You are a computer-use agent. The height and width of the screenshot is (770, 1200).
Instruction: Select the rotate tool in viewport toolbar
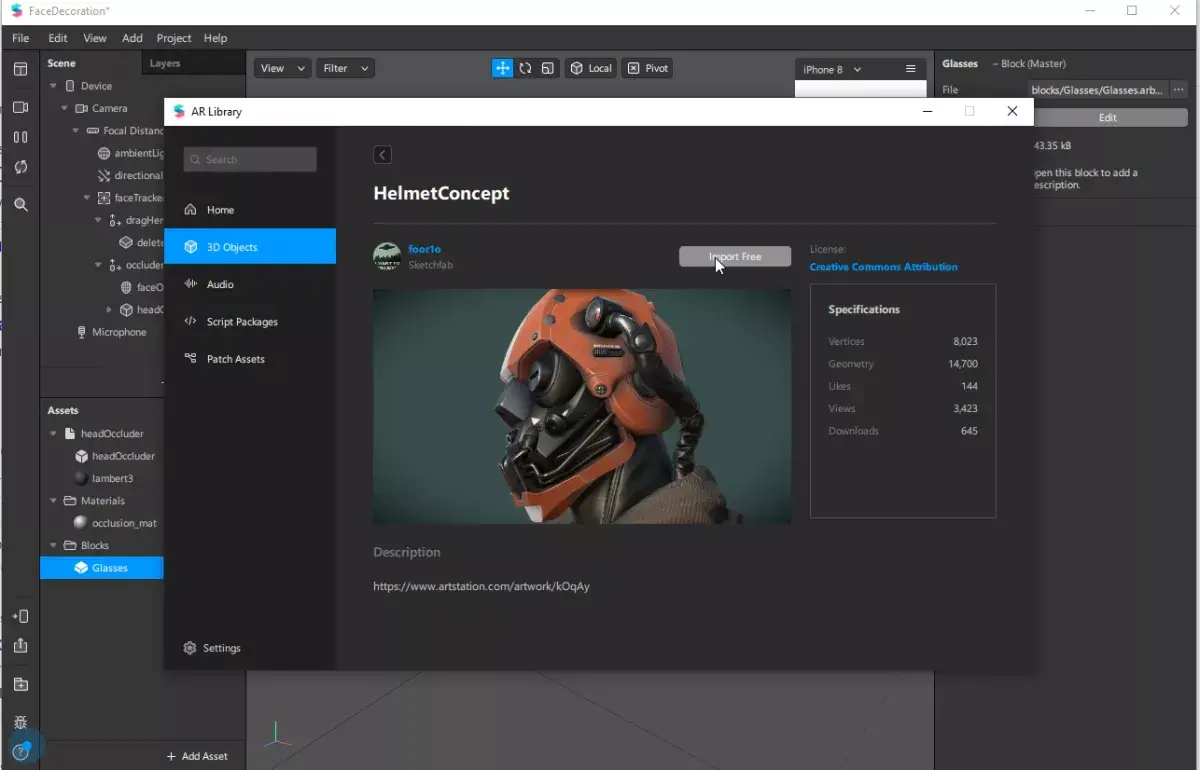click(525, 68)
